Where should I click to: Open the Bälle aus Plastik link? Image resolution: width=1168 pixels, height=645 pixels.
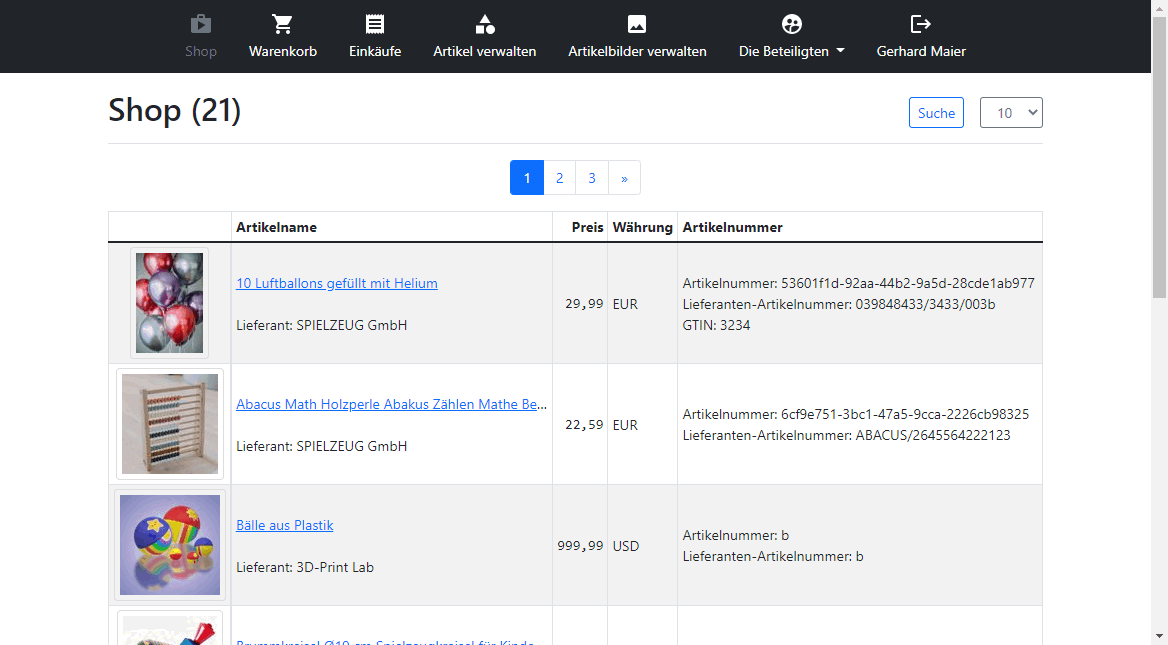pyautogui.click(x=285, y=525)
